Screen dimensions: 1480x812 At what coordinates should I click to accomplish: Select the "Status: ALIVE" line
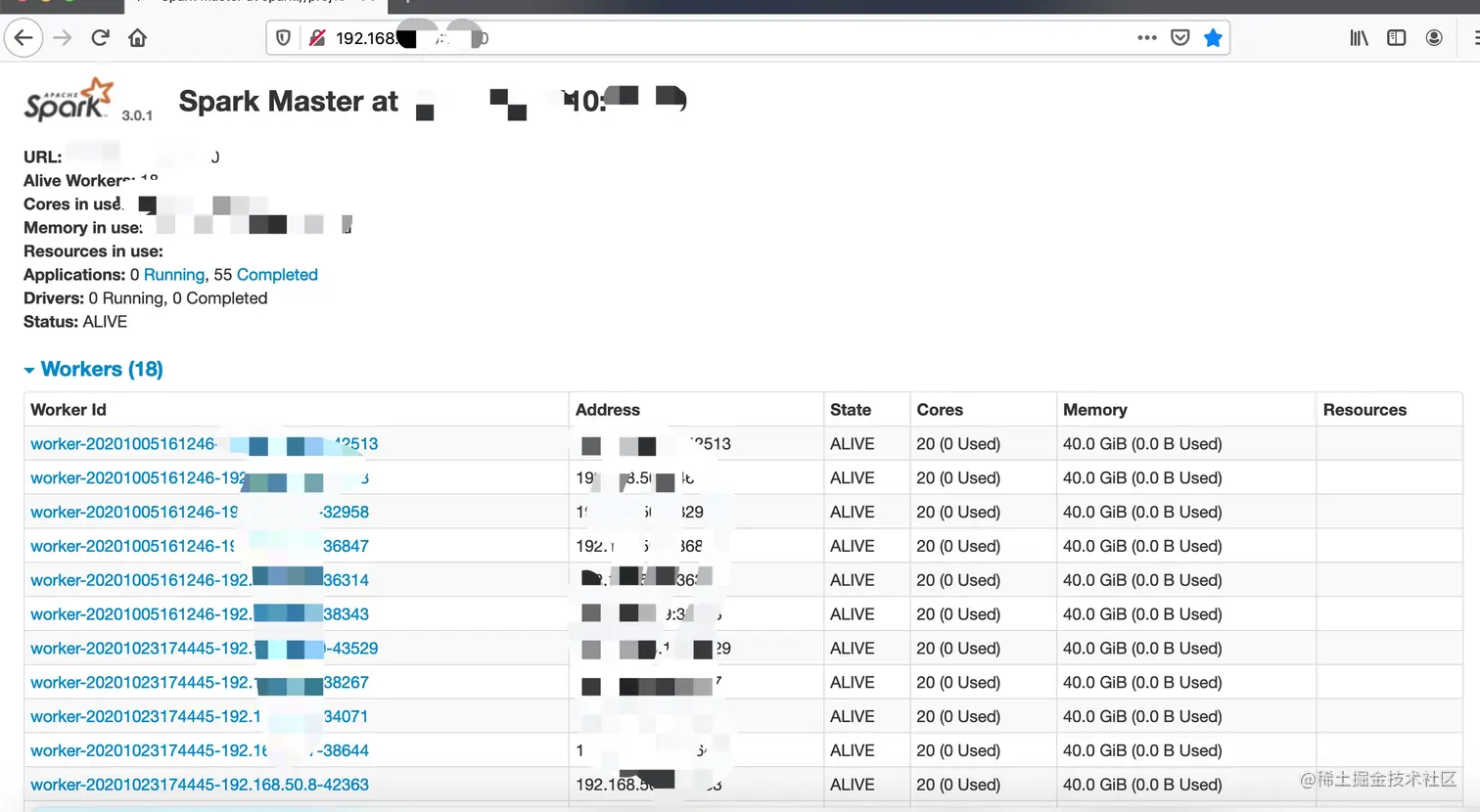tap(75, 322)
